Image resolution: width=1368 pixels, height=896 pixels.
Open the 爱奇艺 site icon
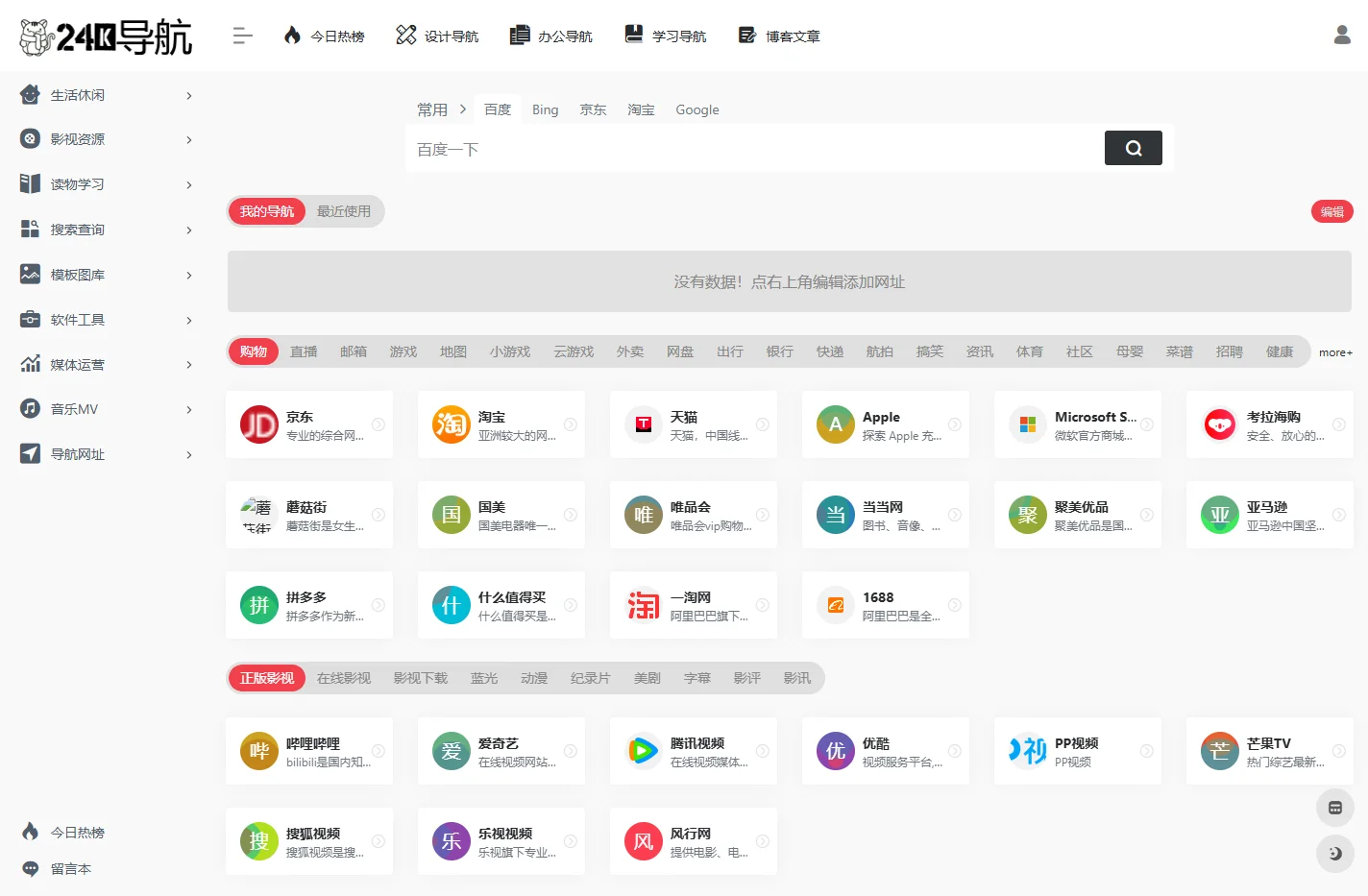[451, 751]
